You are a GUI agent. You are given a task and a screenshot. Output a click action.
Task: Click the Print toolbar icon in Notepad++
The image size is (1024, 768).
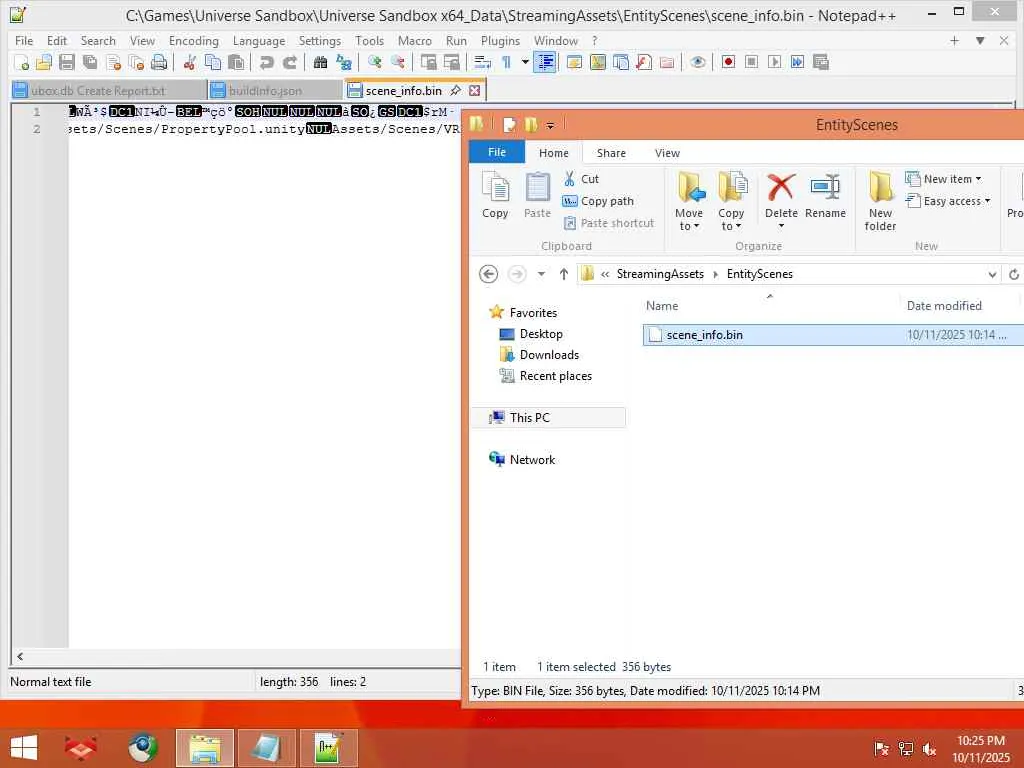[159, 62]
